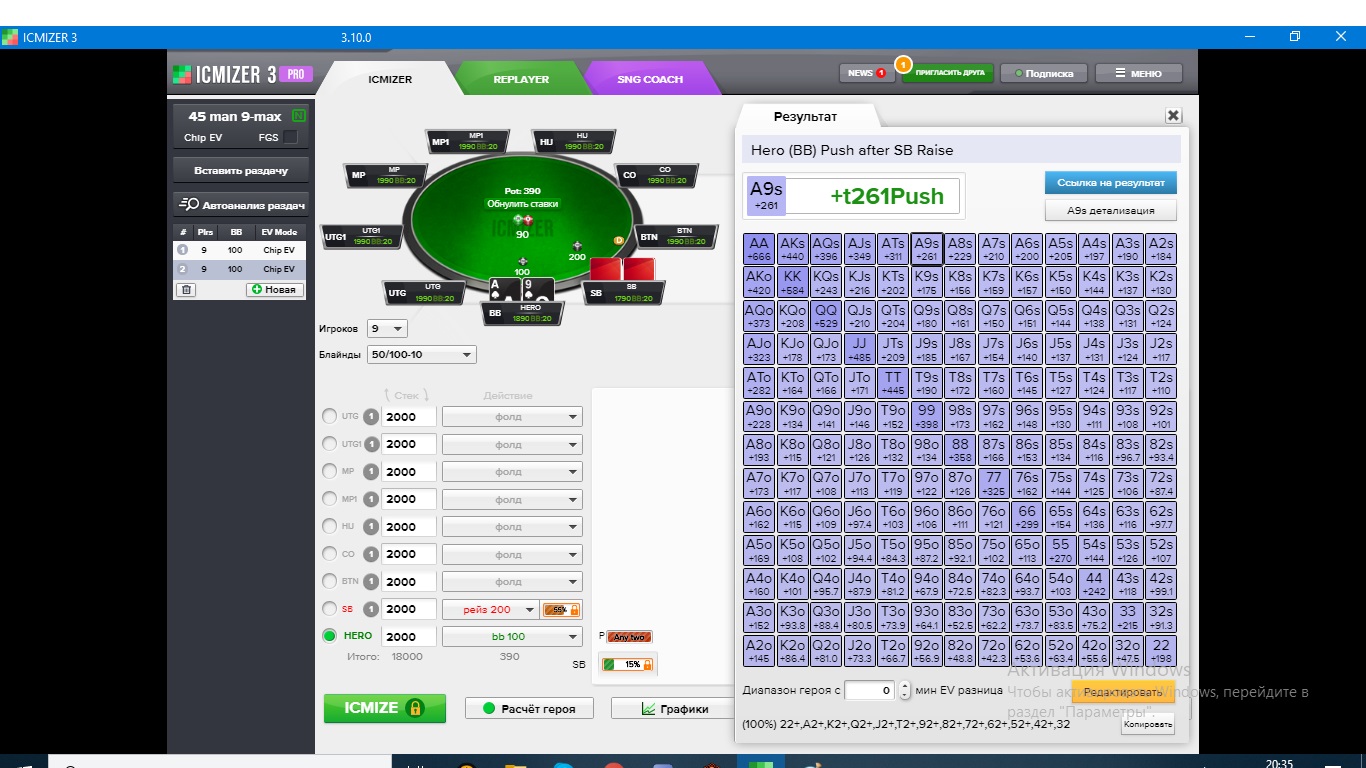Close the Результат panel
1366x768 pixels.
1174,116
